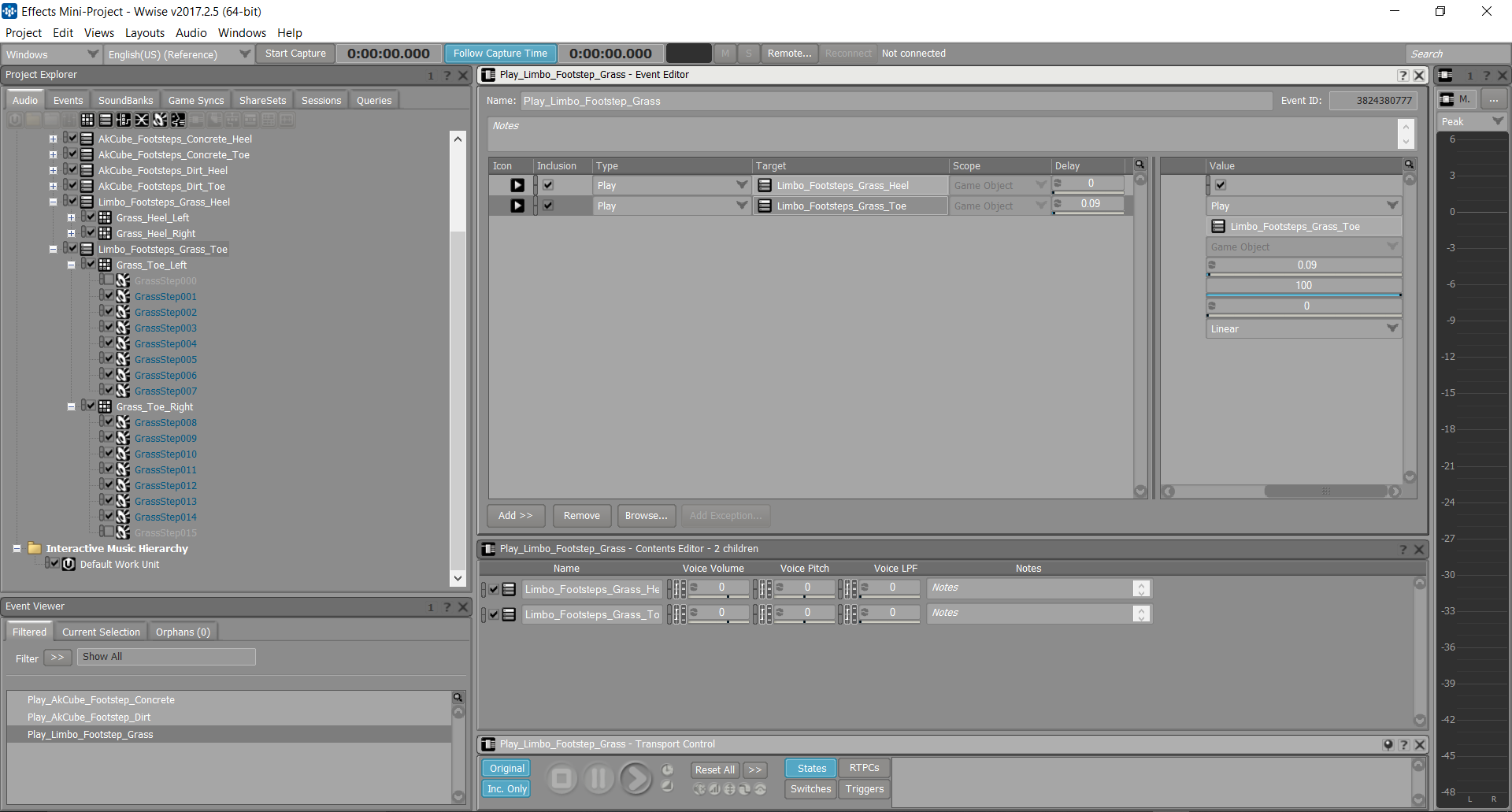Click the Remove button
1512x812 pixels.
click(582, 515)
